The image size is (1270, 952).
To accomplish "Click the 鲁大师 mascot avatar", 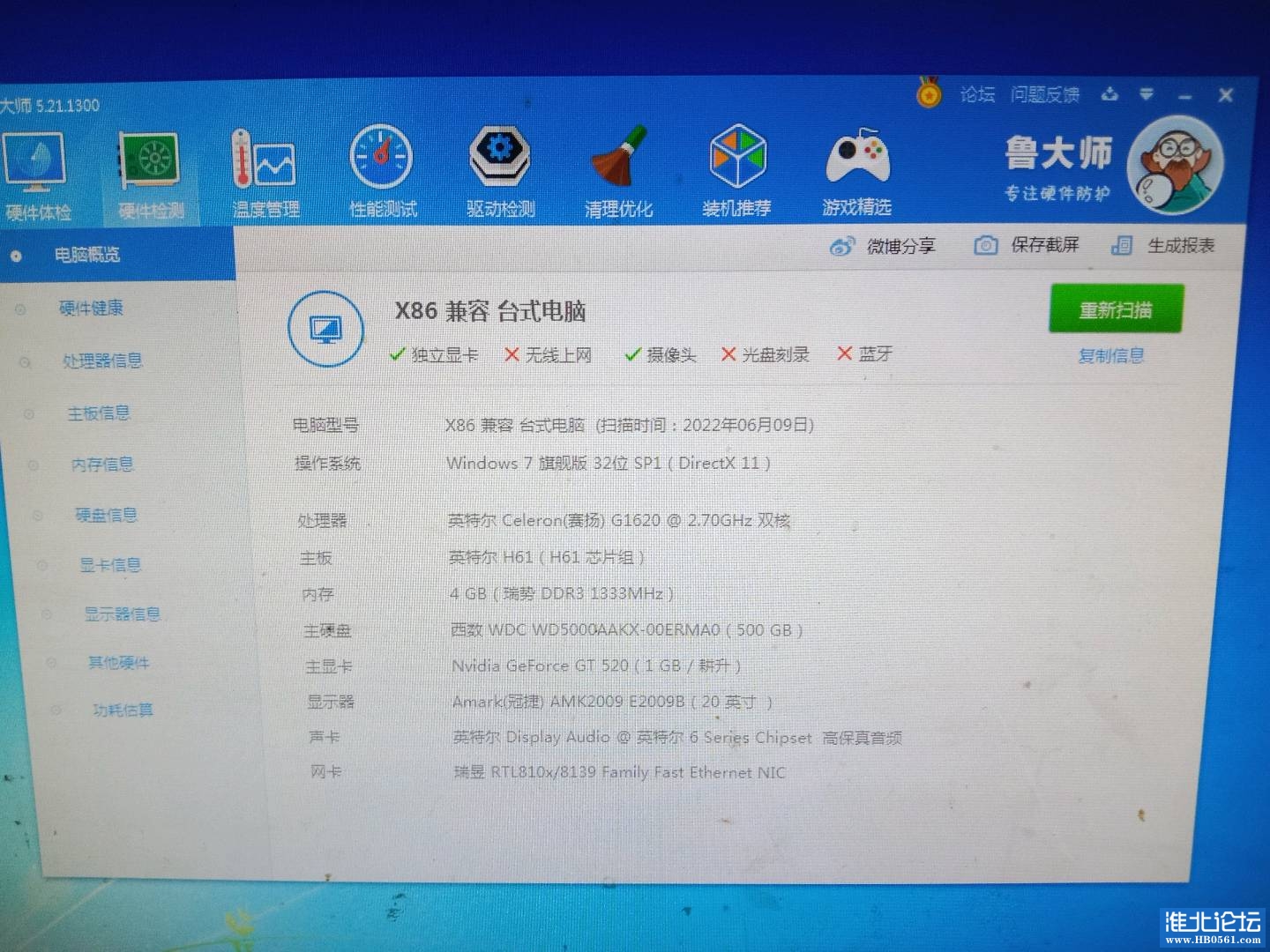I will (x=1178, y=164).
